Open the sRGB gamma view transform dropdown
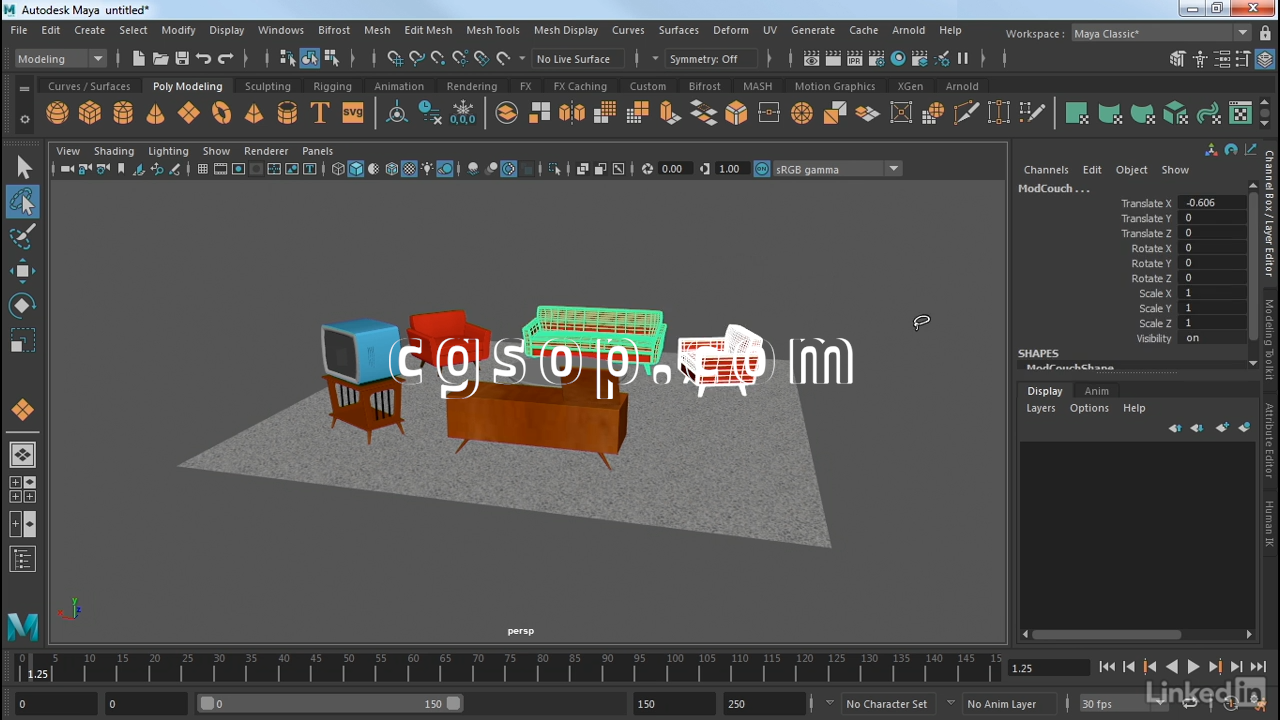This screenshot has height=720, width=1280. [x=837, y=169]
